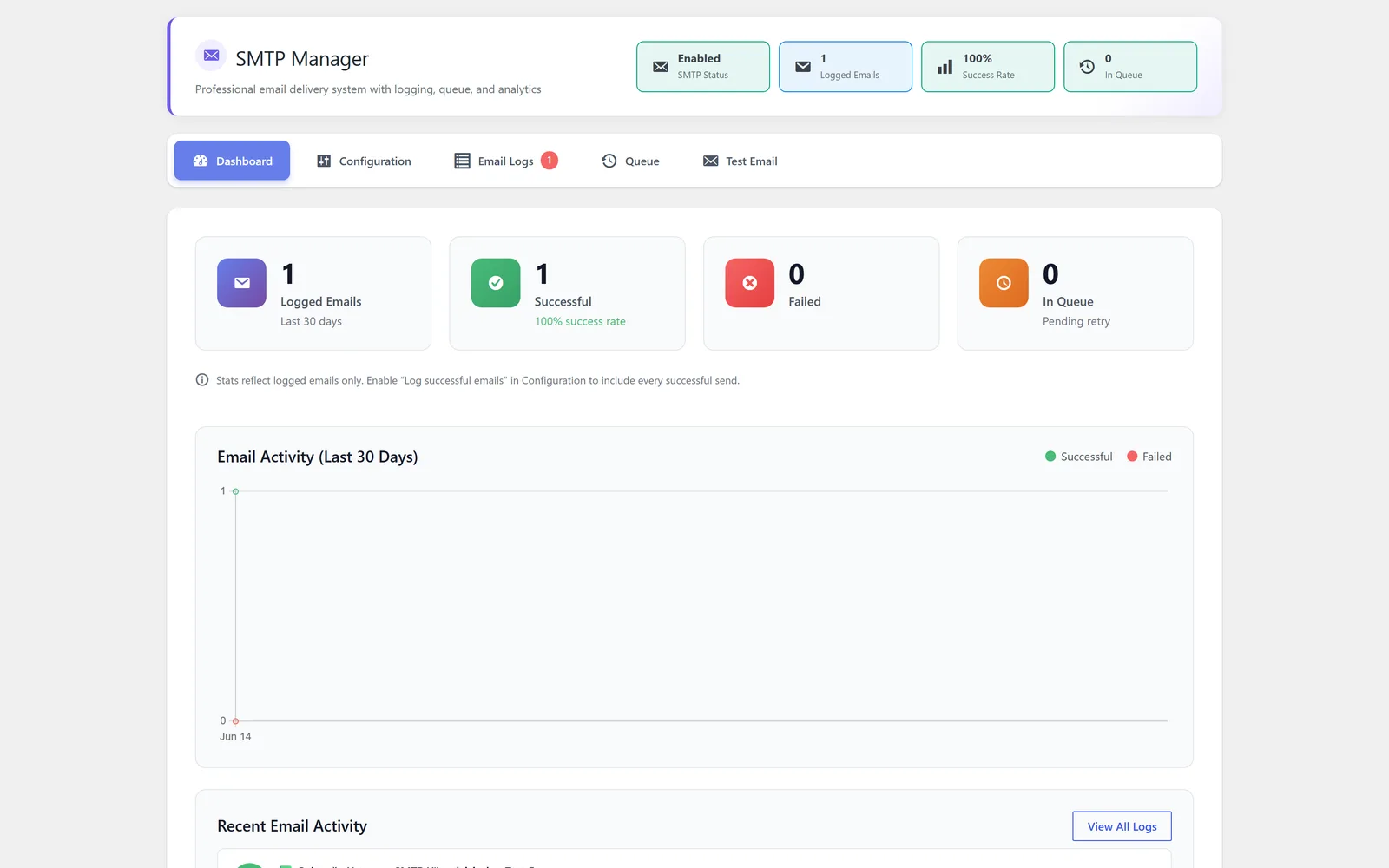
Task: Click the green data point at value 1
Action: point(235,491)
